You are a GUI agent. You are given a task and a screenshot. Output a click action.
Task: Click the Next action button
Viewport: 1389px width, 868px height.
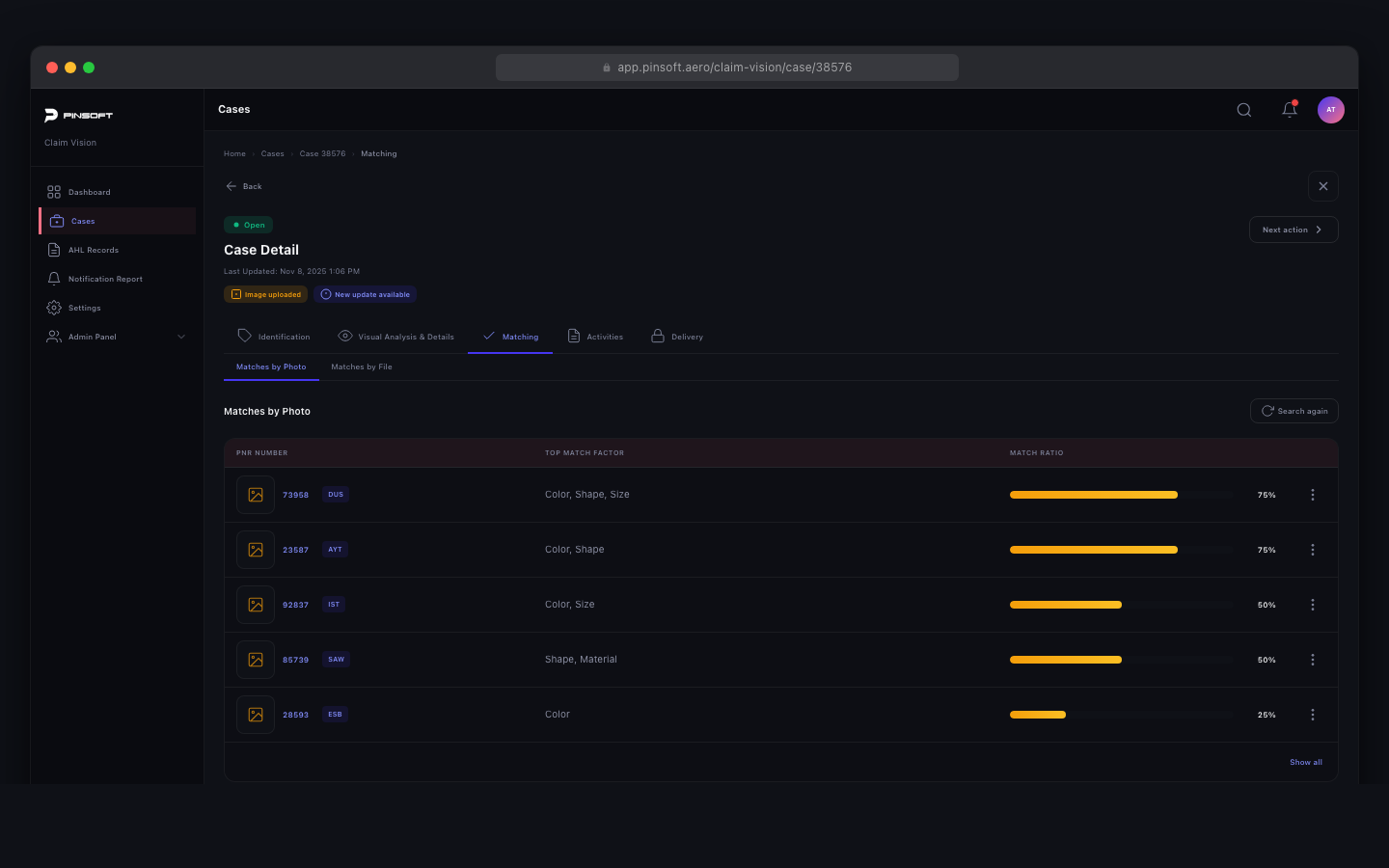point(1294,229)
